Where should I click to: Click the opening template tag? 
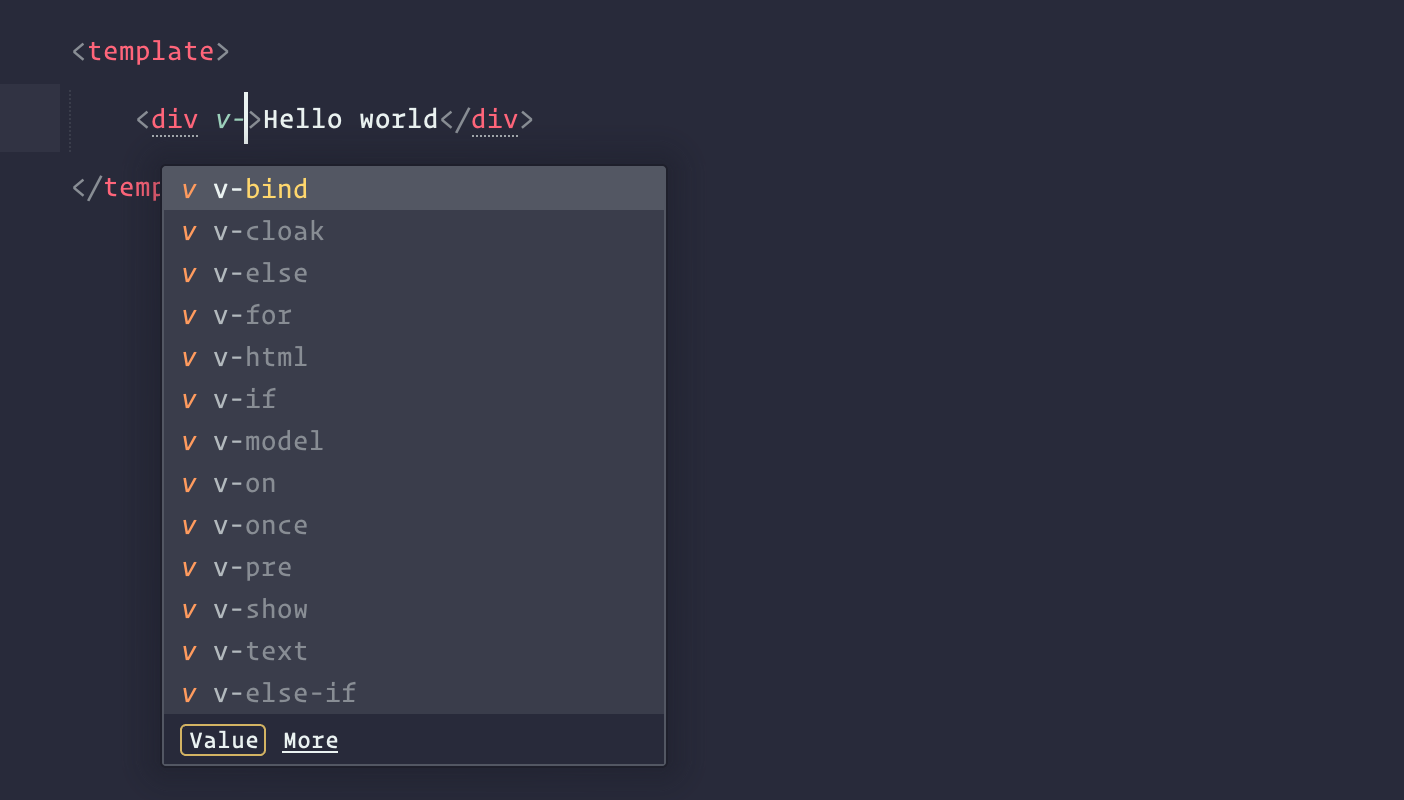click(x=151, y=51)
